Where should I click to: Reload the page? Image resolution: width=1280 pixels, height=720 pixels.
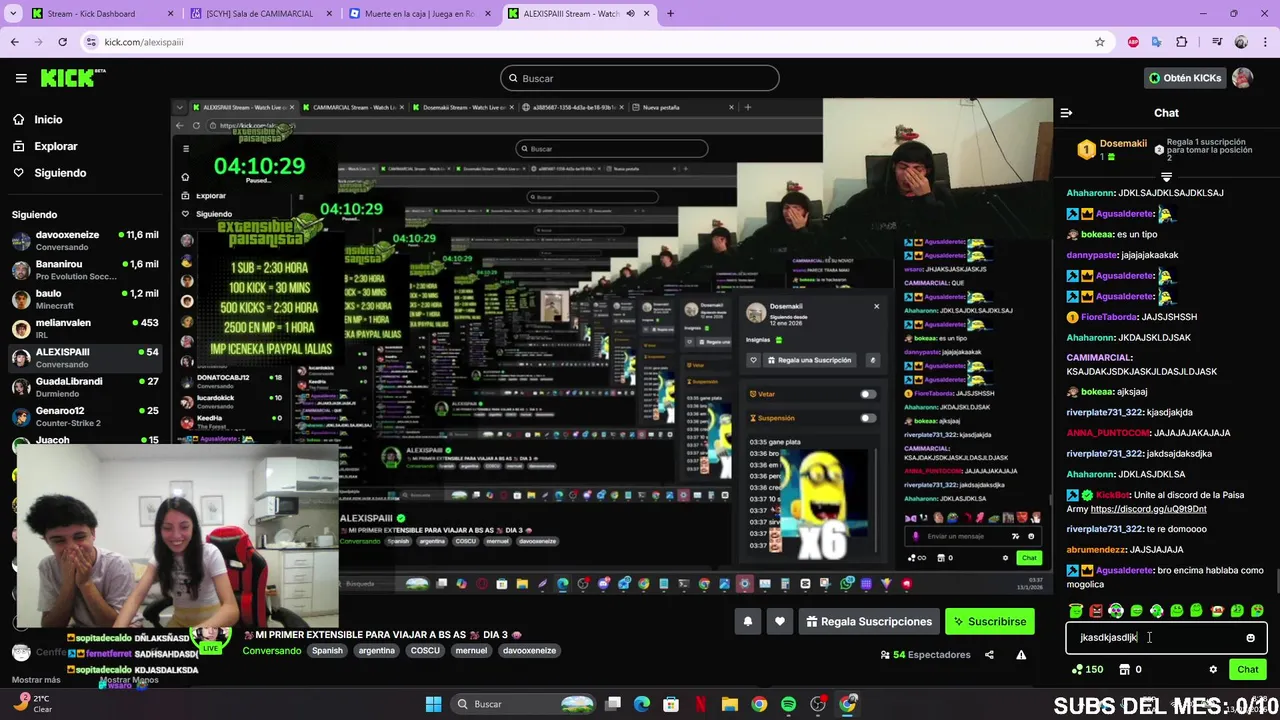(62, 42)
